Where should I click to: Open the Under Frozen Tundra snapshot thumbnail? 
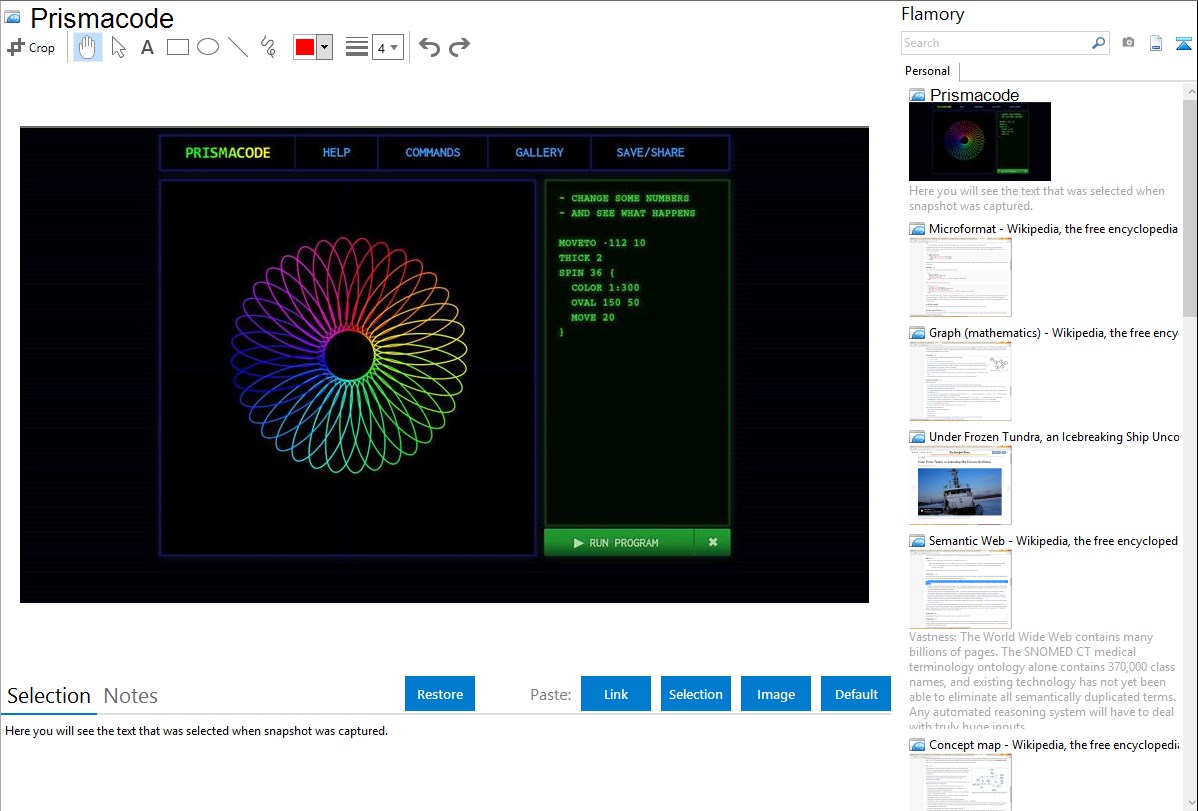click(960, 485)
